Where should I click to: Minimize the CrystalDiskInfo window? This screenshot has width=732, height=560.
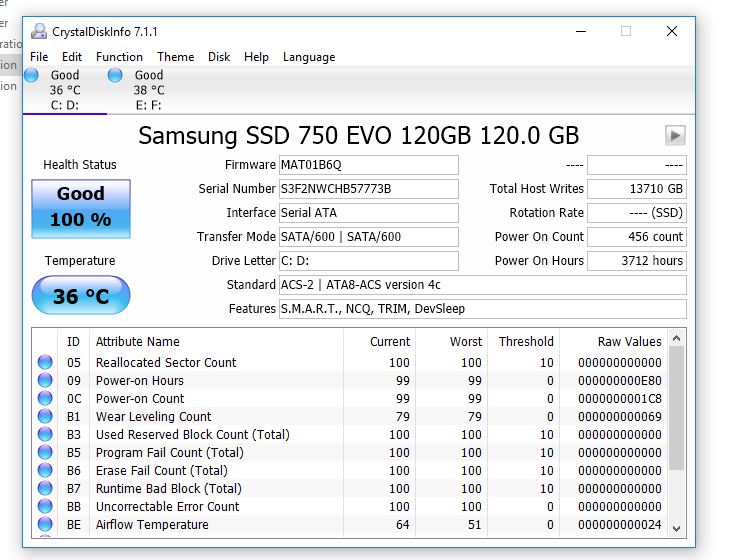tap(581, 31)
